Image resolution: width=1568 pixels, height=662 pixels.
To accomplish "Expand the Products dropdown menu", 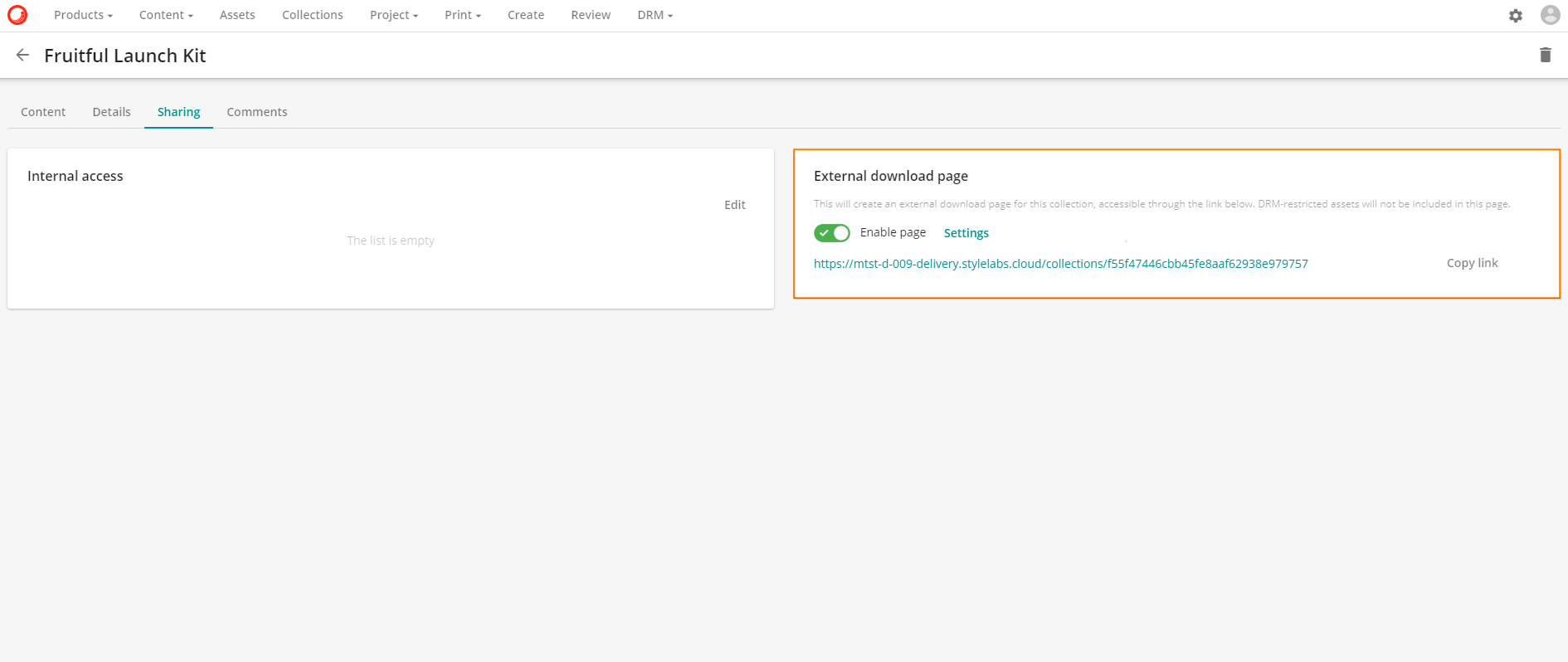I will pos(83,15).
